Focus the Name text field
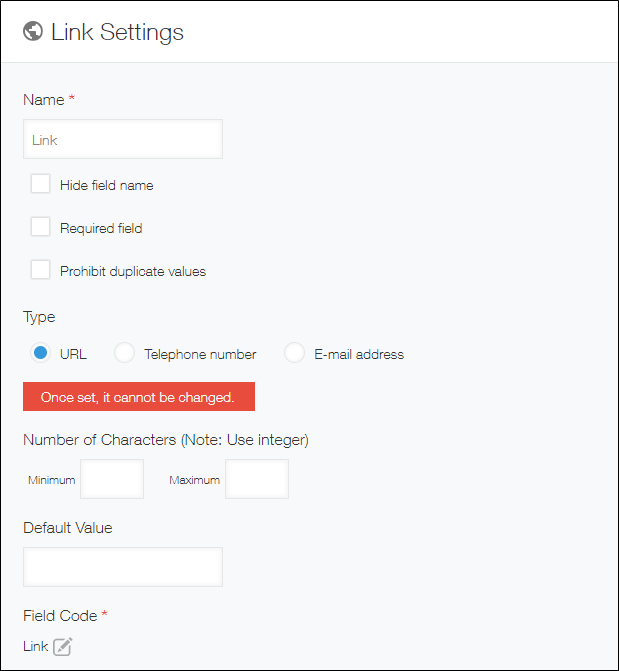 (122, 140)
